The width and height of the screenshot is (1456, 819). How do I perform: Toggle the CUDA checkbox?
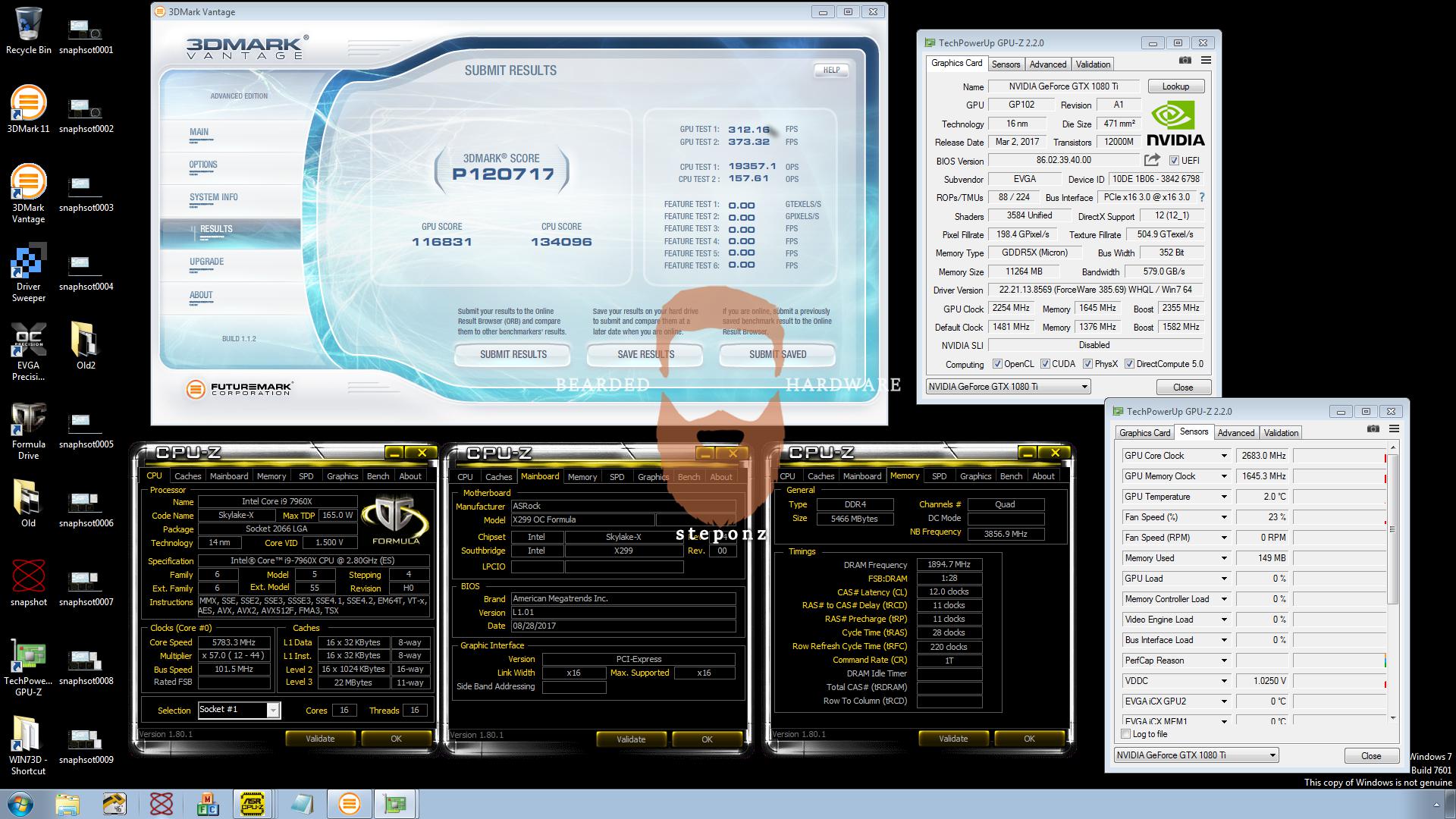click(1046, 364)
